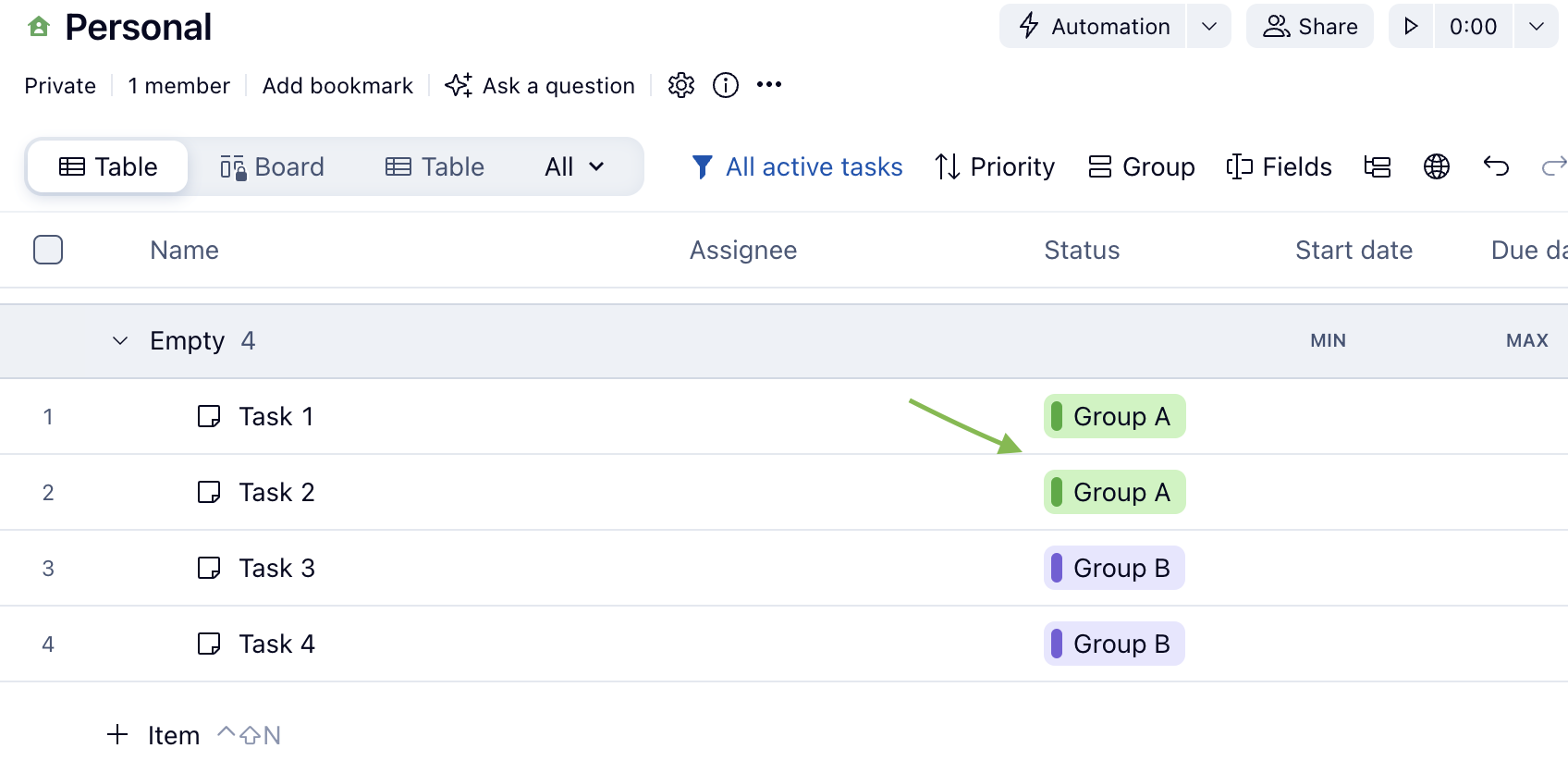Image resolution: width=1568 pixels, height=773 pixels.
Task: Click the info circle icon
Action: click(726, 85)
